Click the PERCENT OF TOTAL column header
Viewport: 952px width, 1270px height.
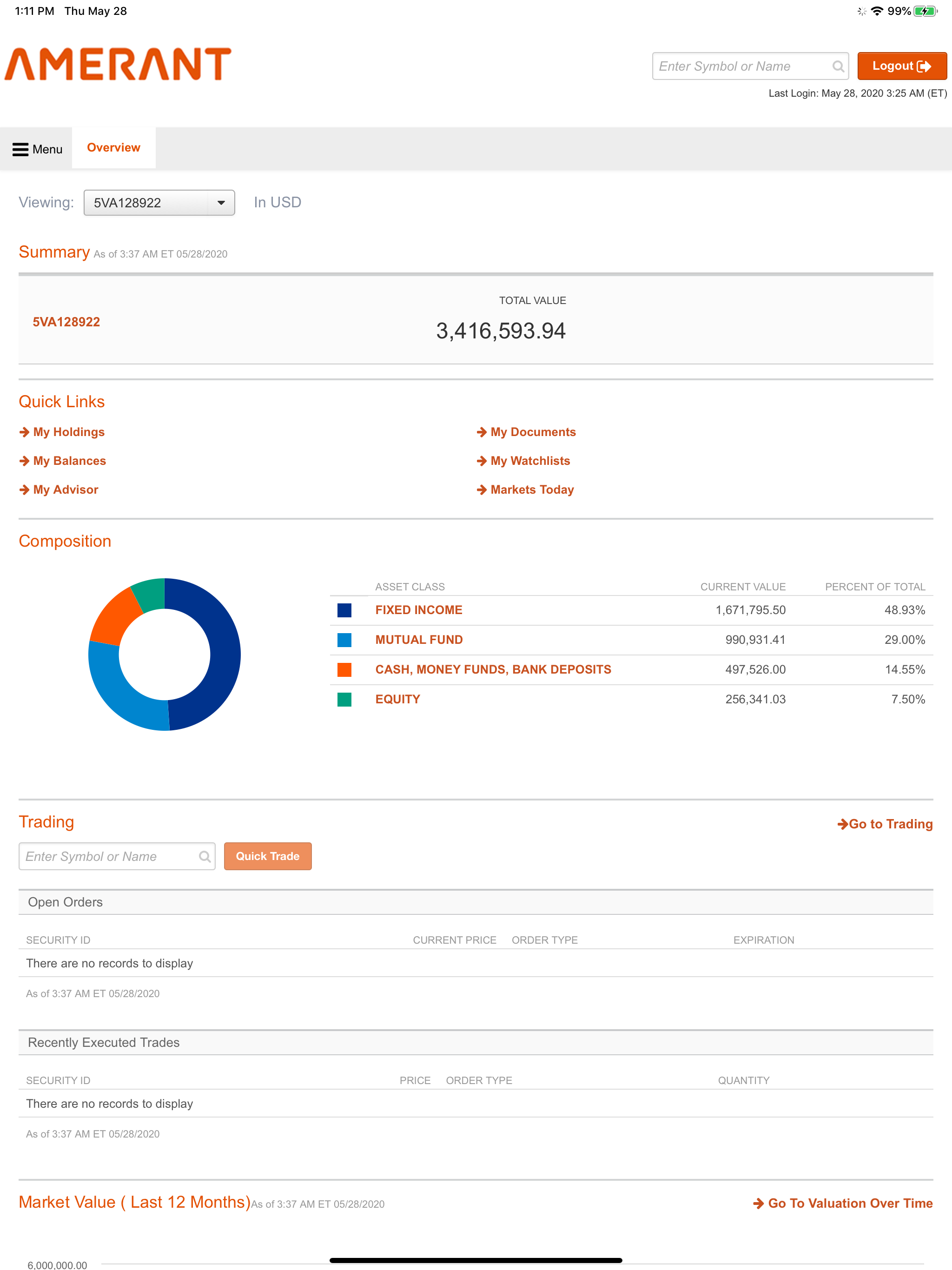(x=875, y=587)
